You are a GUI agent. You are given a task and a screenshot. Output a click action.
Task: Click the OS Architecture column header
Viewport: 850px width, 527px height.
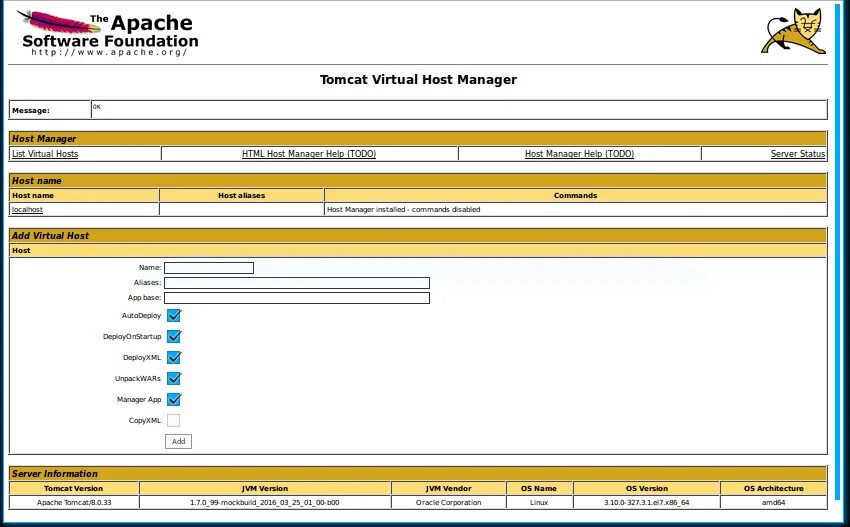click(x=774, y=489)
